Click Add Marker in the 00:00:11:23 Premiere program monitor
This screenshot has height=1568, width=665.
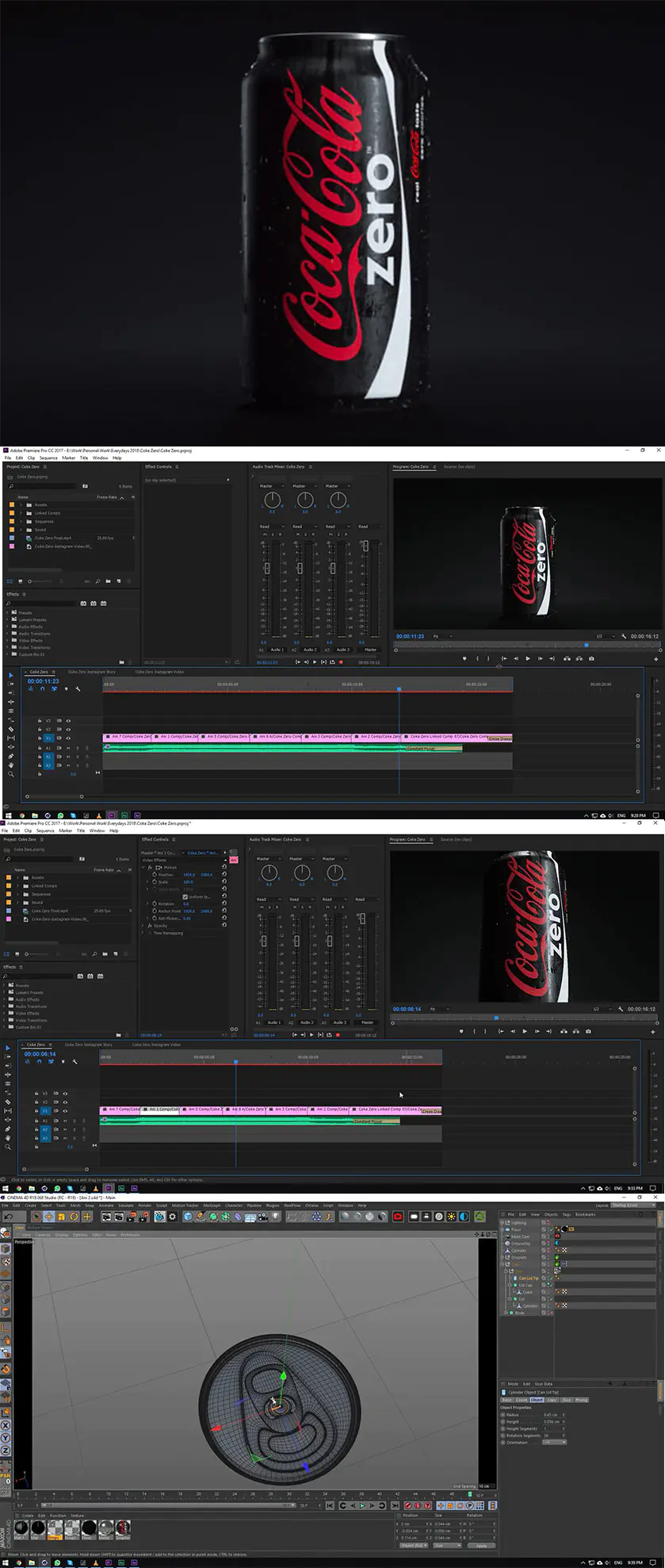pos(464,658)
